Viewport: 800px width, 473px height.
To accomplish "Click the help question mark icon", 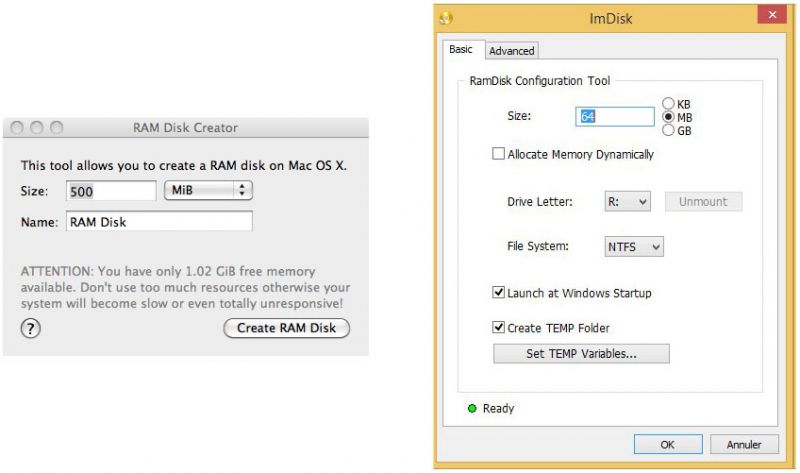I will tap(31, 328).
